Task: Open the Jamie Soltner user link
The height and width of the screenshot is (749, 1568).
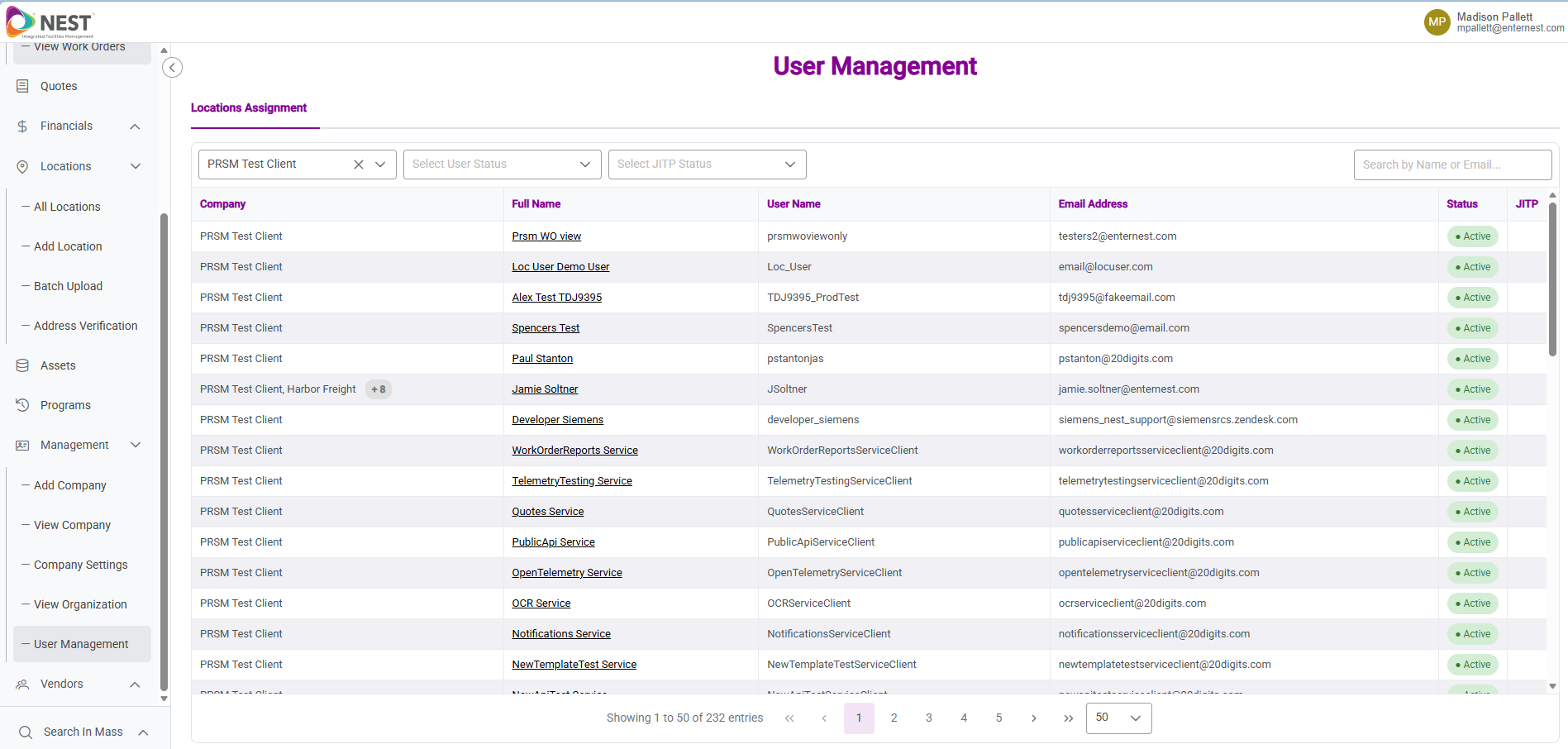Action: (545, 389)
